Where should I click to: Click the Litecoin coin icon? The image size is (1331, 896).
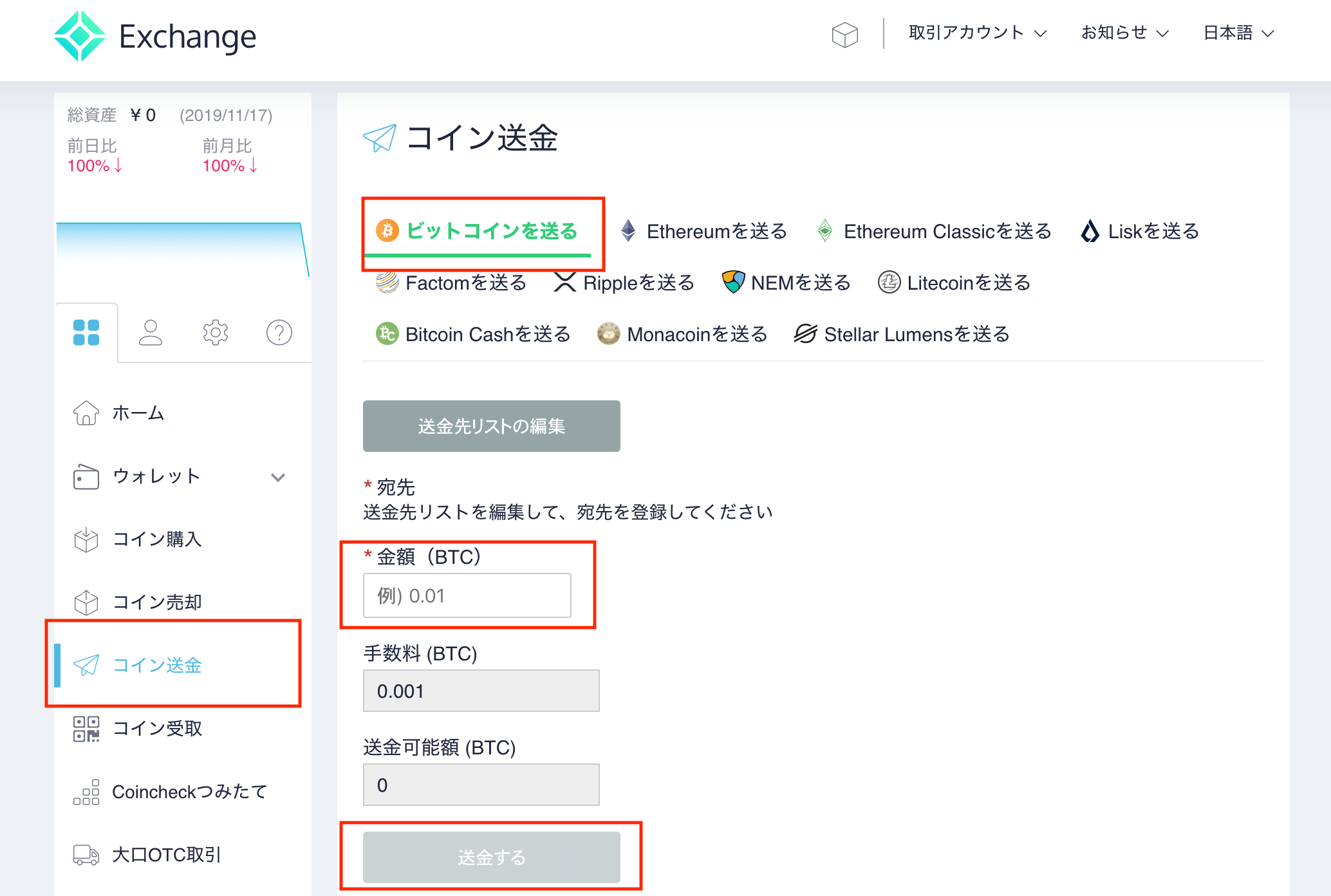point(889,282)
